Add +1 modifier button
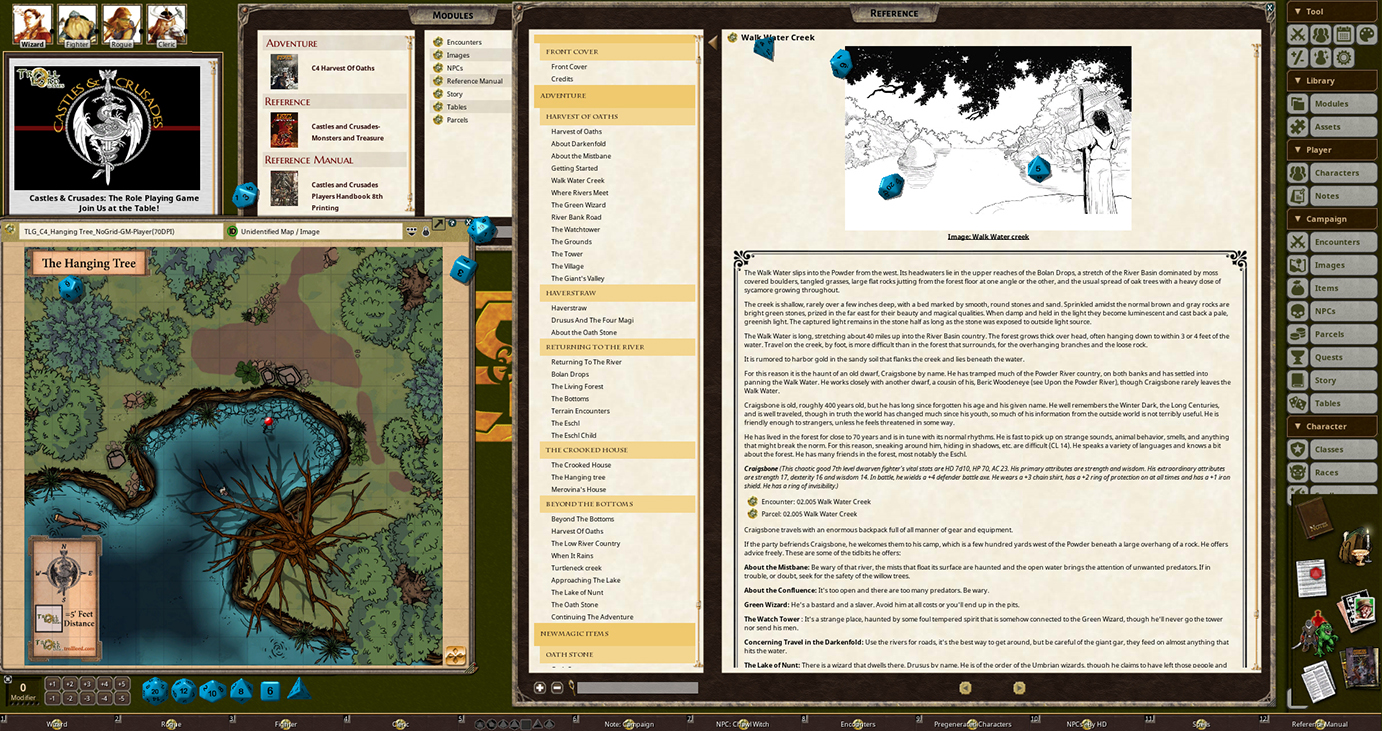 52,684
